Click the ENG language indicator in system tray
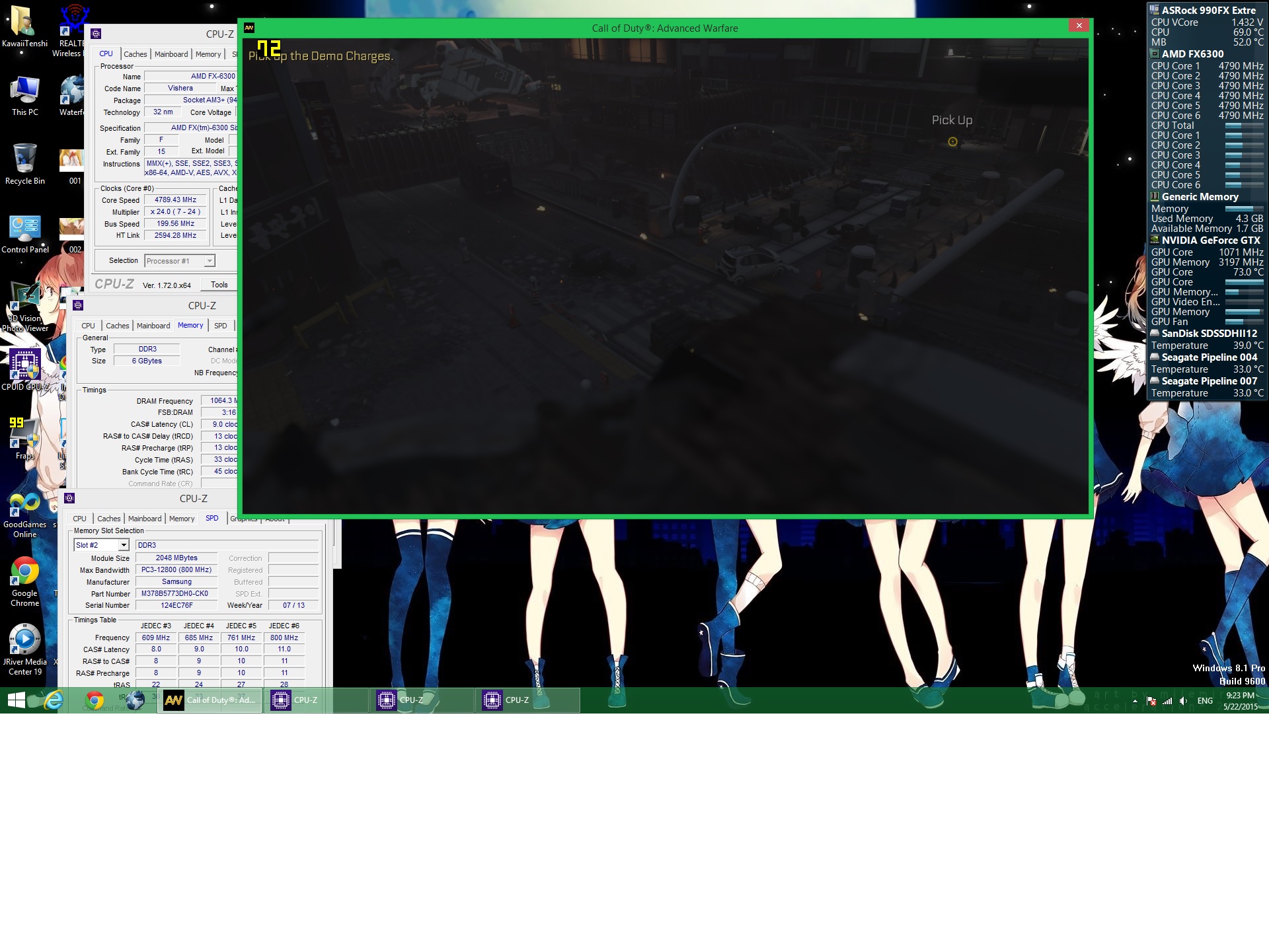The height and width of the screenshot is (952, 1269). click(1205, 701)
